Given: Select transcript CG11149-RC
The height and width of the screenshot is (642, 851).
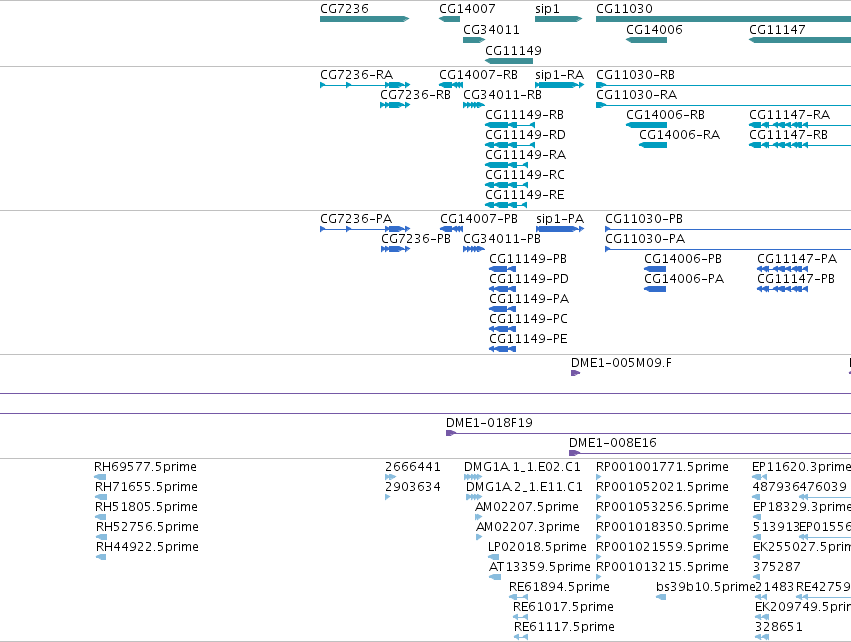Looking at the screenshot, I should [x=506, y=185].
